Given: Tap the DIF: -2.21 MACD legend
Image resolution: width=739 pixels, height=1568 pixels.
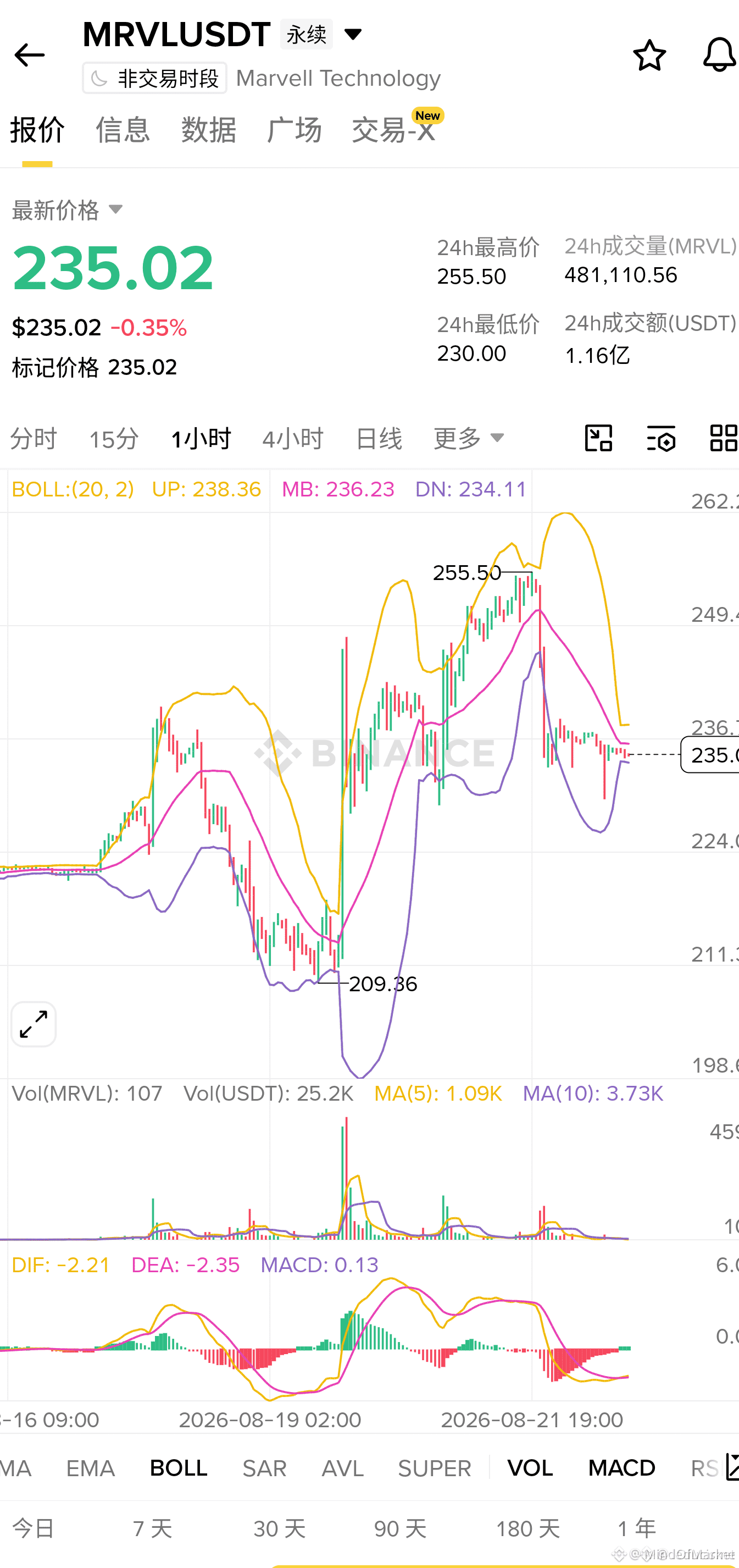Looking at the screenshot, I should coord(61,1265).
